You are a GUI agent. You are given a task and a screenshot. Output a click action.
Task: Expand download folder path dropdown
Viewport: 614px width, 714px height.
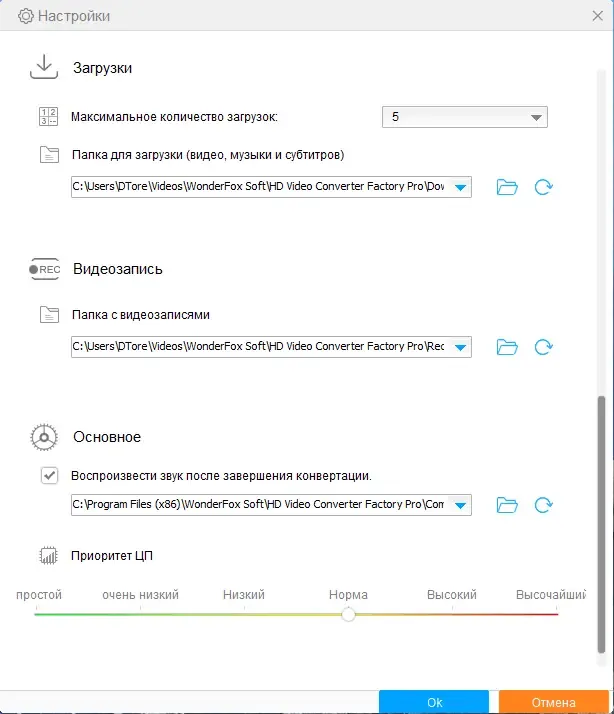coord(460,187)
